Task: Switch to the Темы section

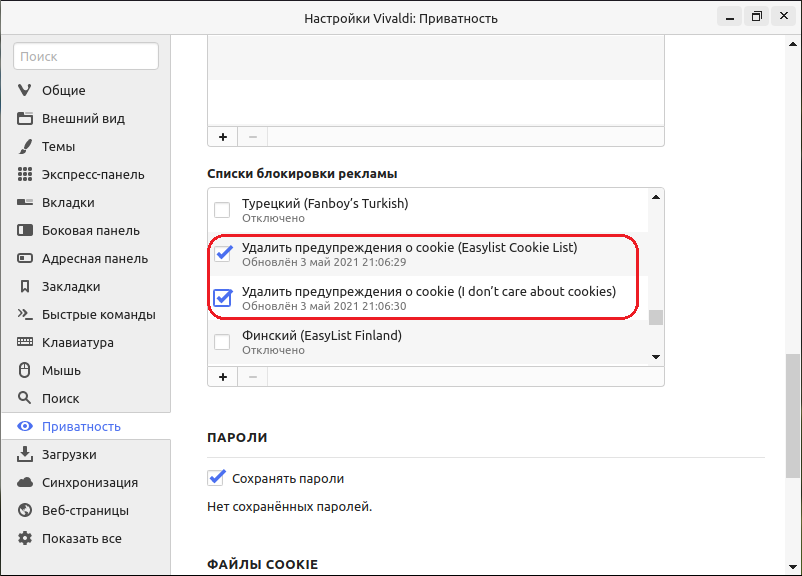Action: pos(58,147)
